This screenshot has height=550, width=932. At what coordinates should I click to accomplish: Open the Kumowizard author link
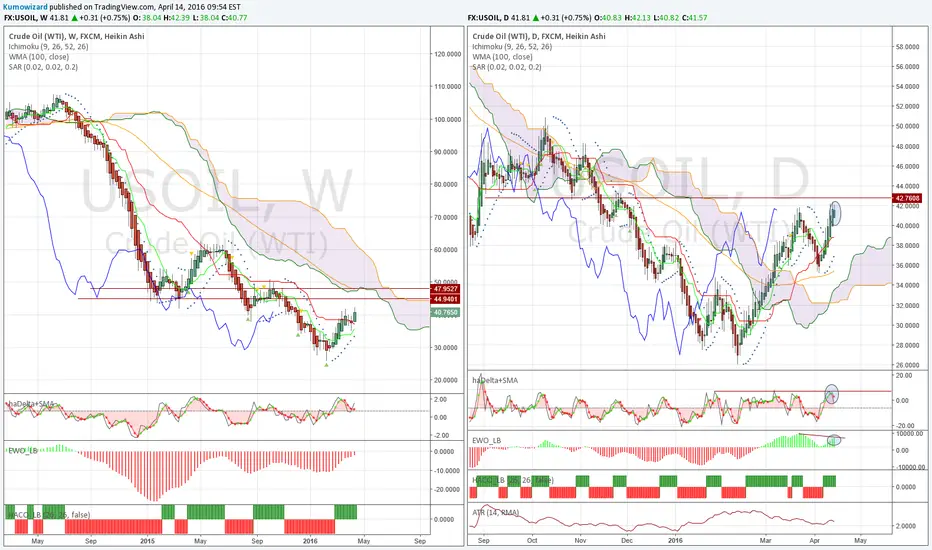tap(25, 7)
